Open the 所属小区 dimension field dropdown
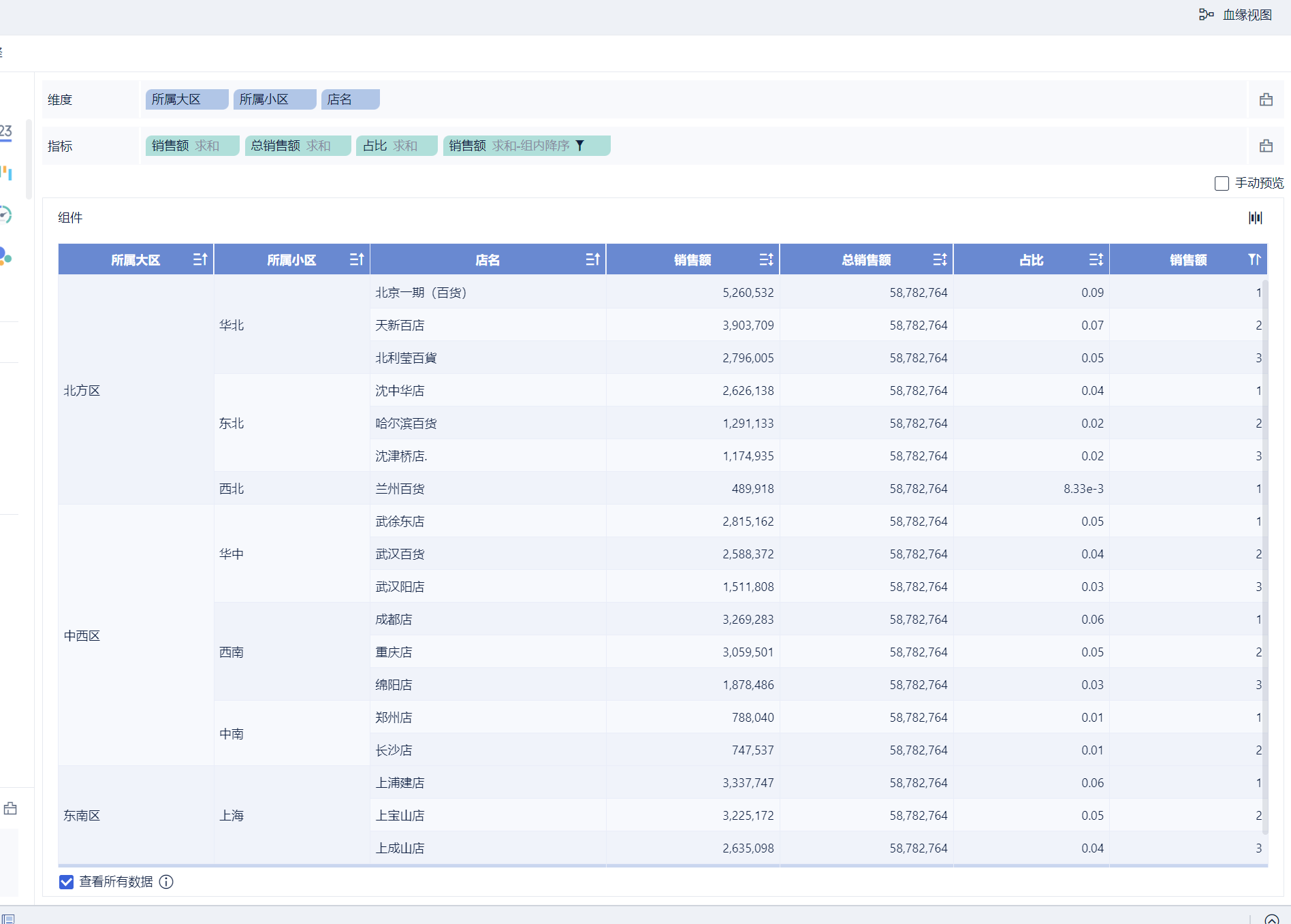1291x924 pixels. point(275,99)
